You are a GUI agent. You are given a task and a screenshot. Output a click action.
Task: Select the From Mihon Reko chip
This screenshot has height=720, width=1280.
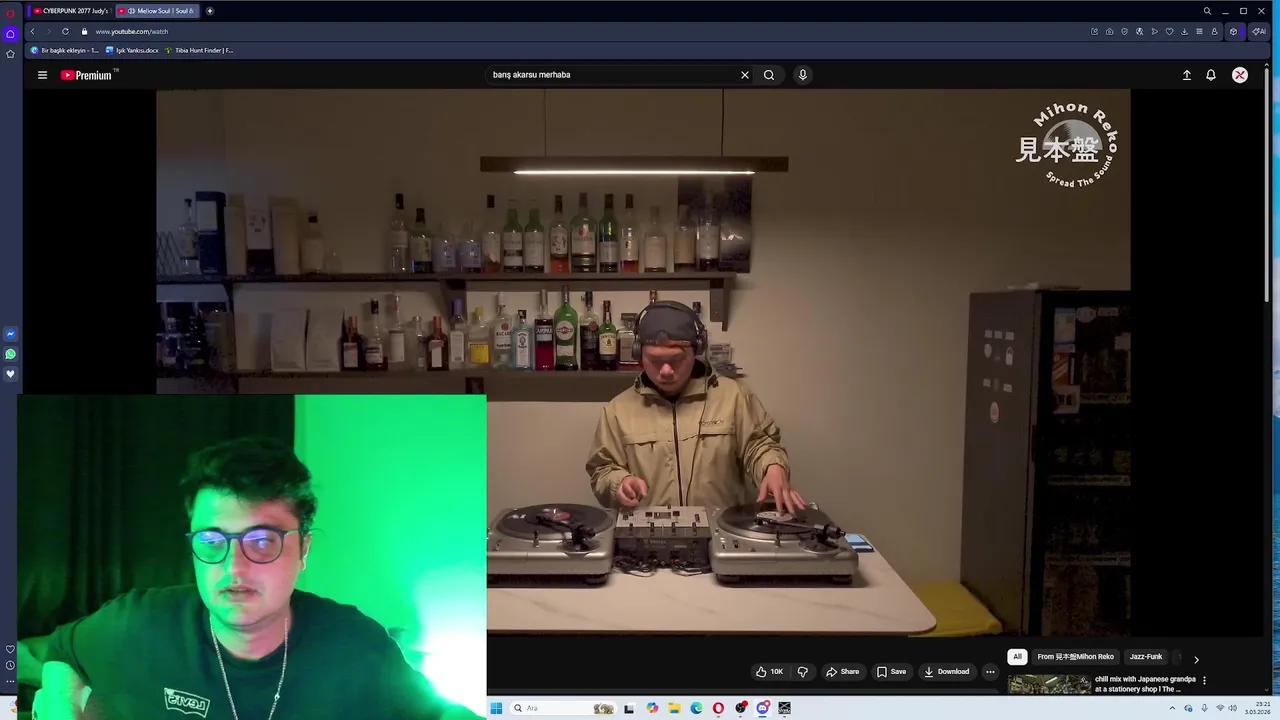tap(1075, 657)
